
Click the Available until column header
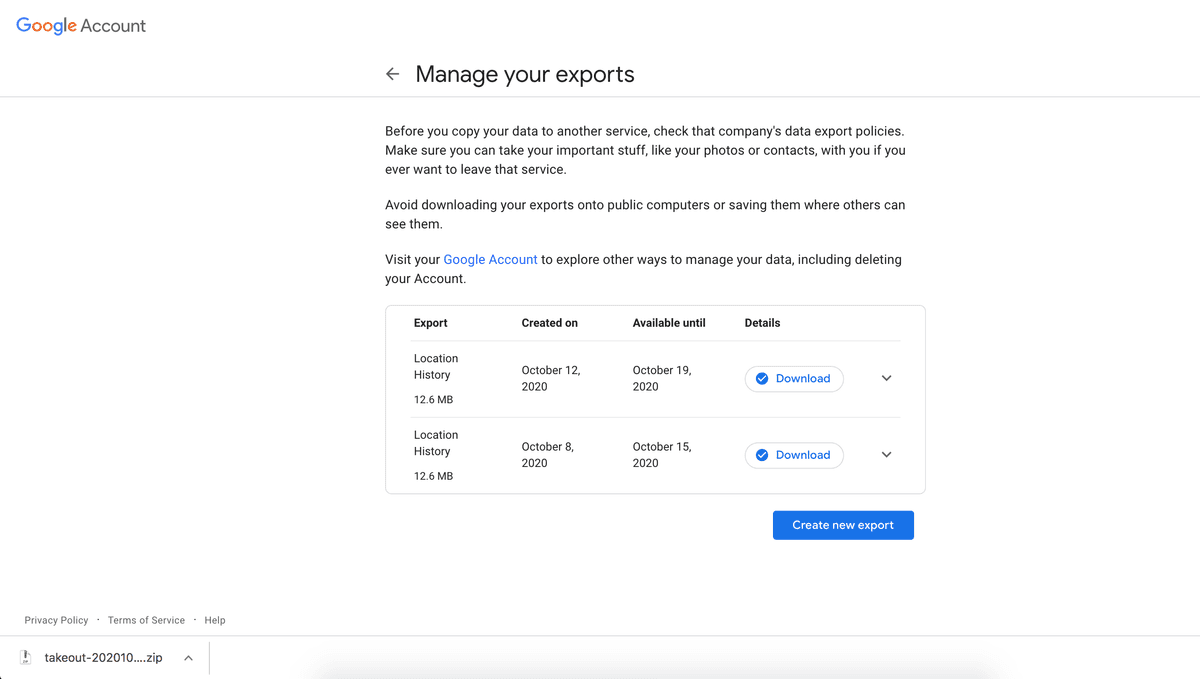(669, 323)
